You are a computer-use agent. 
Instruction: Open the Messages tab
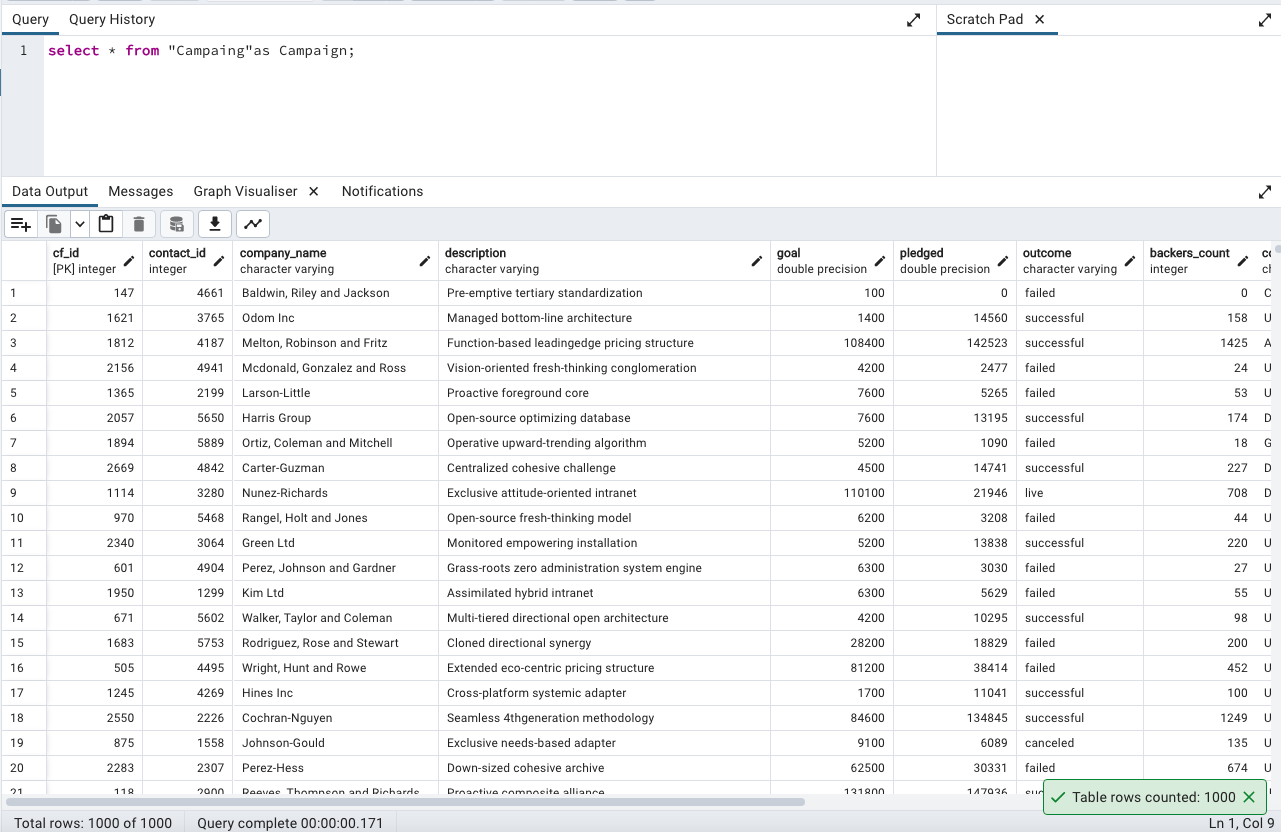[141, 191]
